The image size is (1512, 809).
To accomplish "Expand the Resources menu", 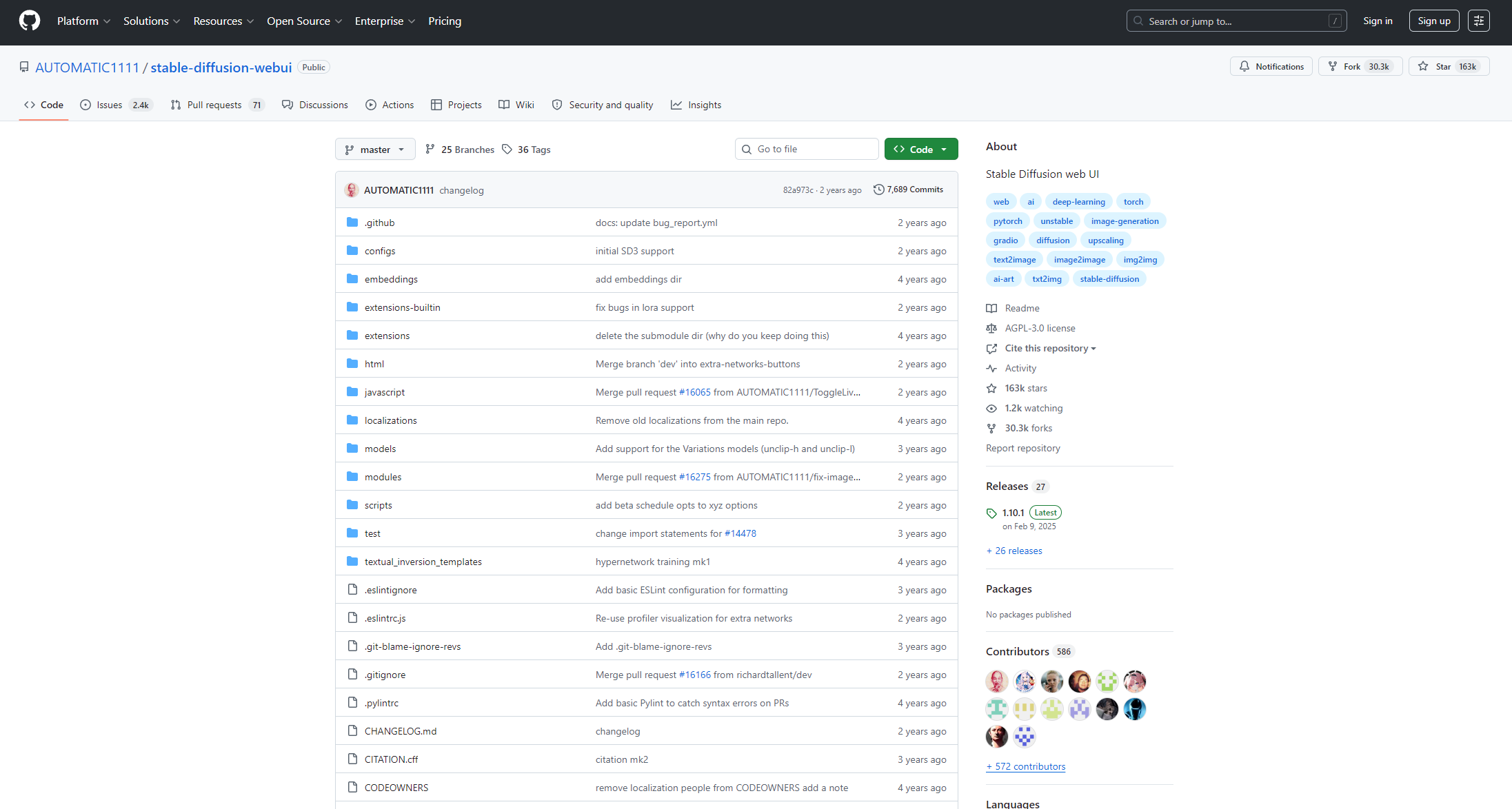I will [x=223, y=21].
